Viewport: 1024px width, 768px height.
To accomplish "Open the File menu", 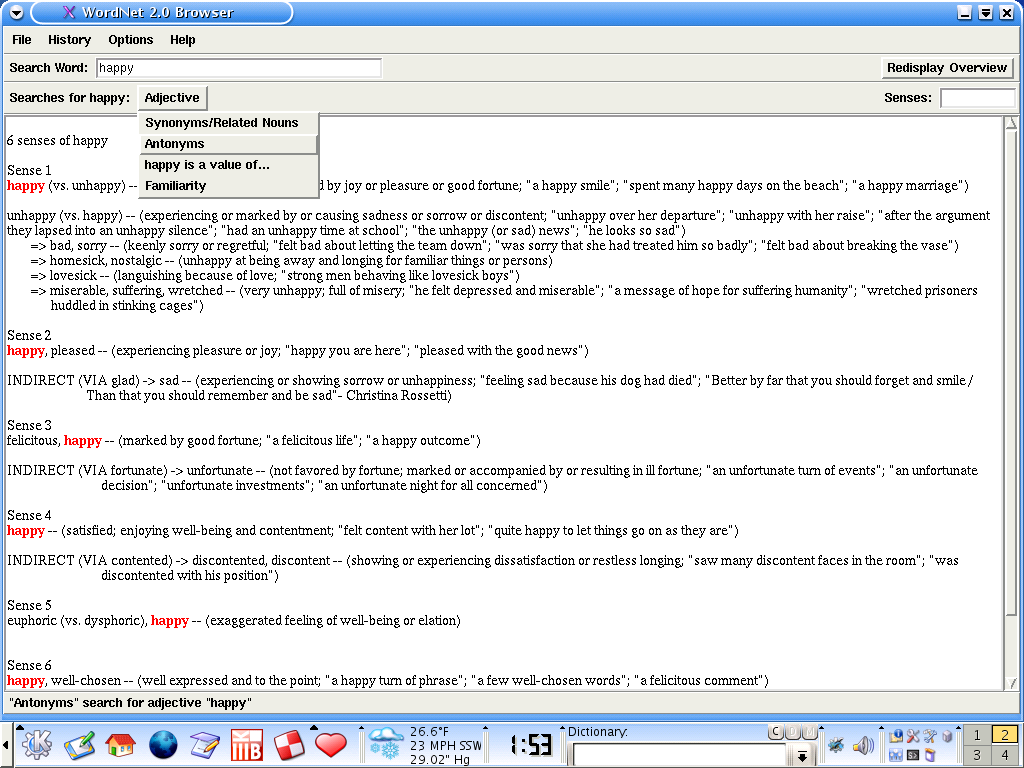I will 22,40.
